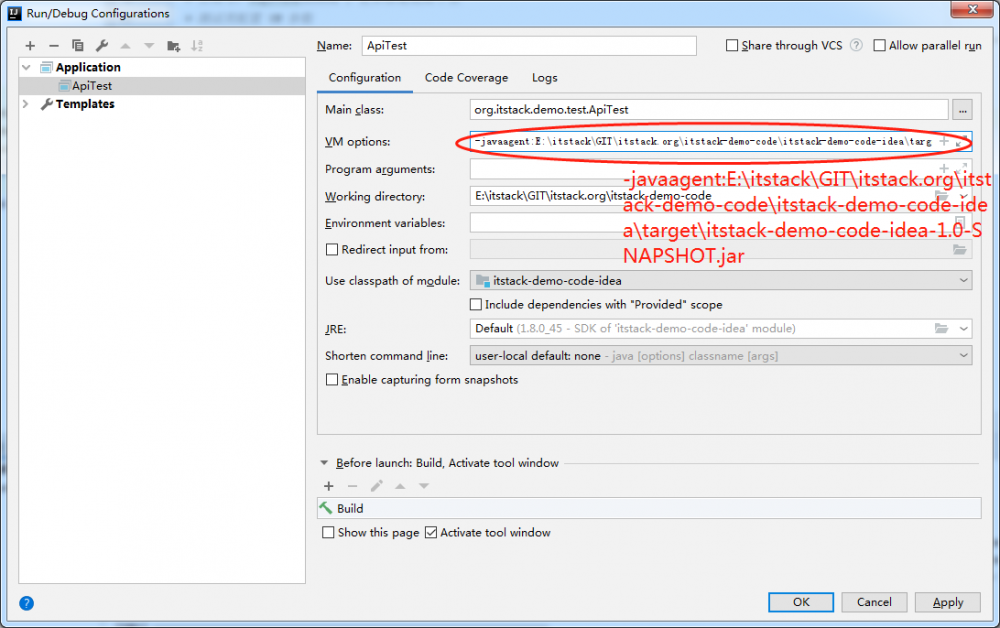Open edit templates wrench icon

pos(101,45)
